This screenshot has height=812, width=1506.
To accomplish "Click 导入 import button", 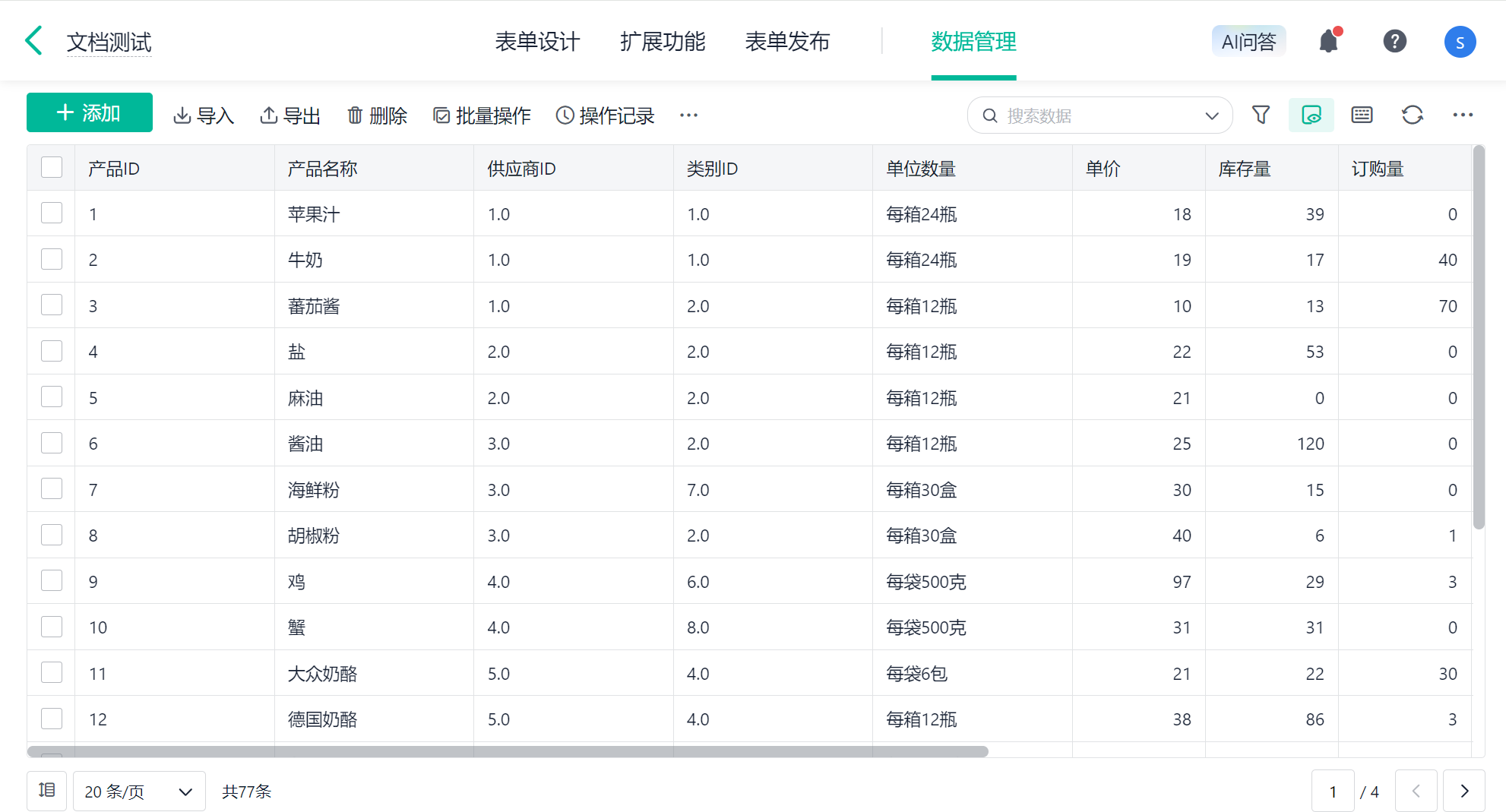I will (203, 115).
